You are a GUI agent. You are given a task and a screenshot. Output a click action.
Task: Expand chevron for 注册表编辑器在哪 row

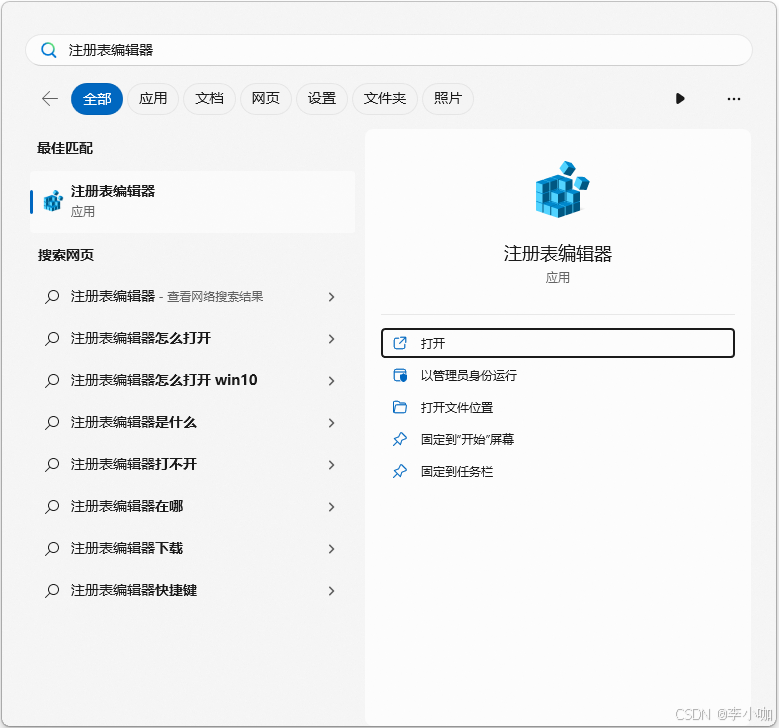[331, 507]
